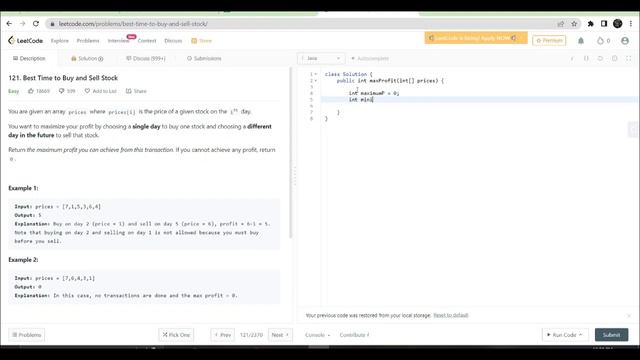The image size is (640, 360).
Task: Click the Premium button
Action: click(549, 40)
